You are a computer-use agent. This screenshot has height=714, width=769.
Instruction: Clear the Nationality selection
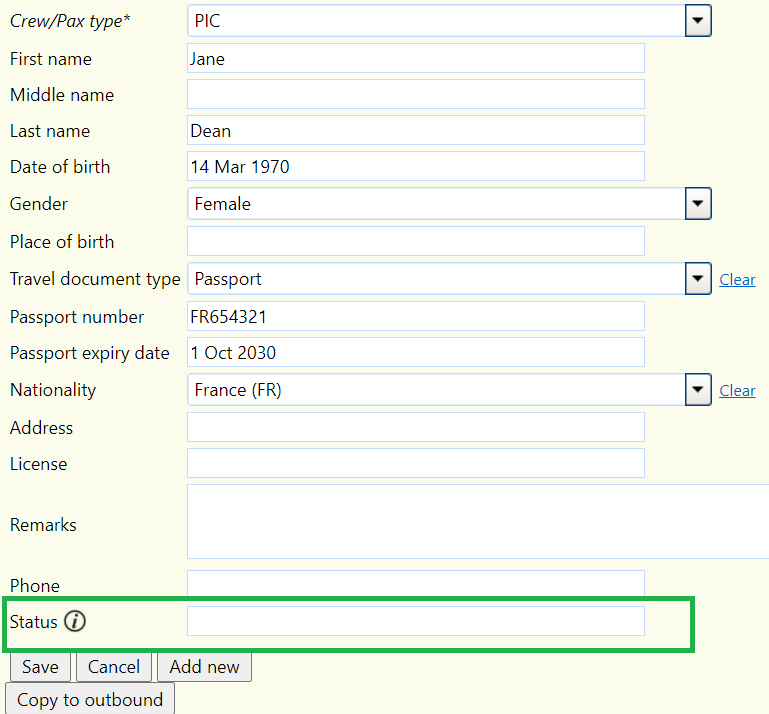737,391
